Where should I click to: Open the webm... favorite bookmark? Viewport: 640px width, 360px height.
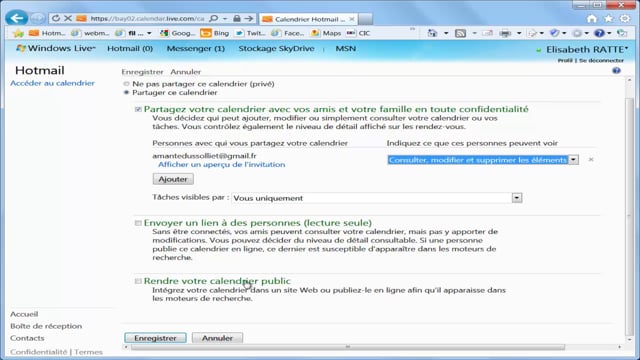point(90,33)
